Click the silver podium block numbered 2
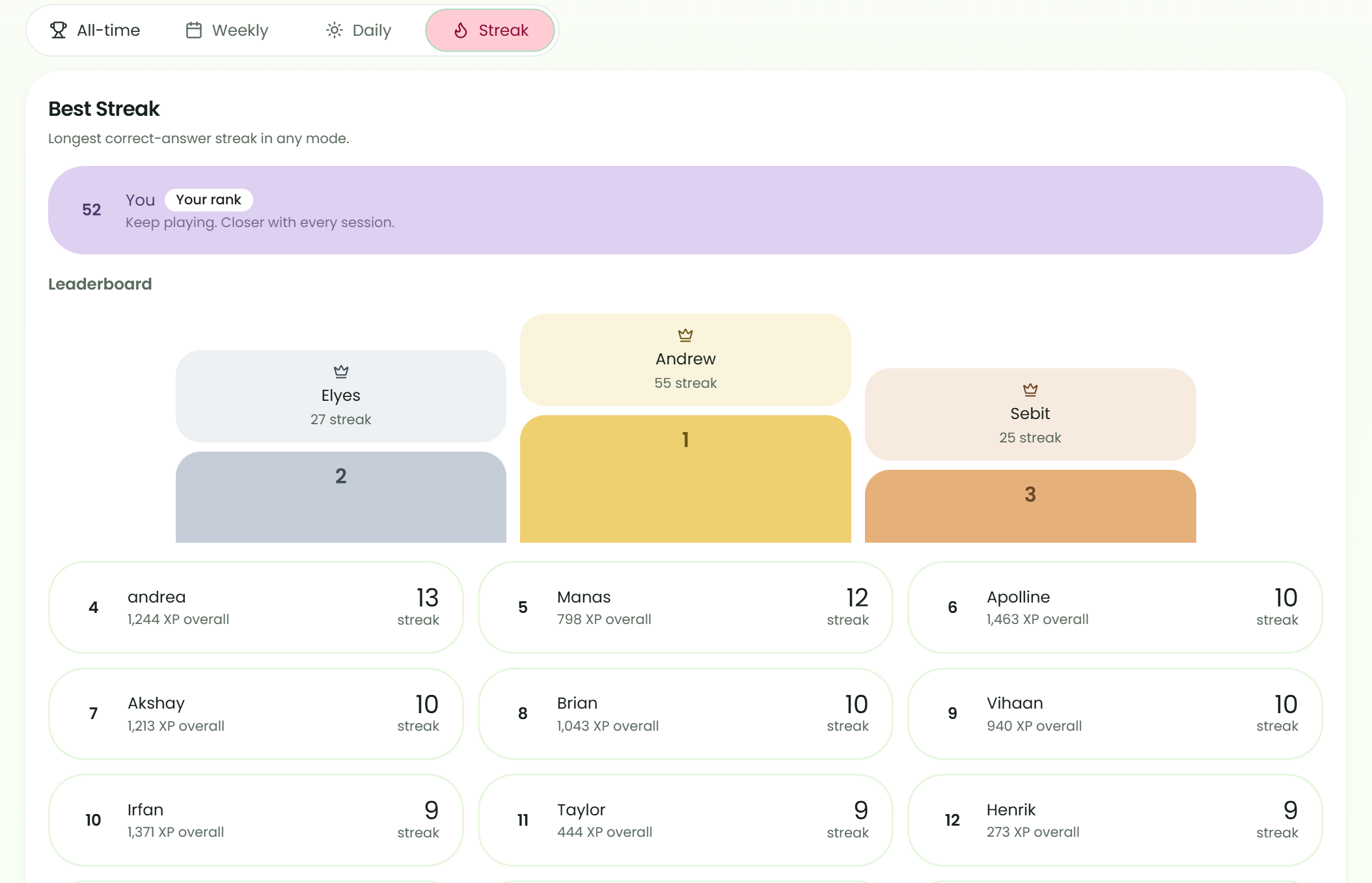 point(341,496)
